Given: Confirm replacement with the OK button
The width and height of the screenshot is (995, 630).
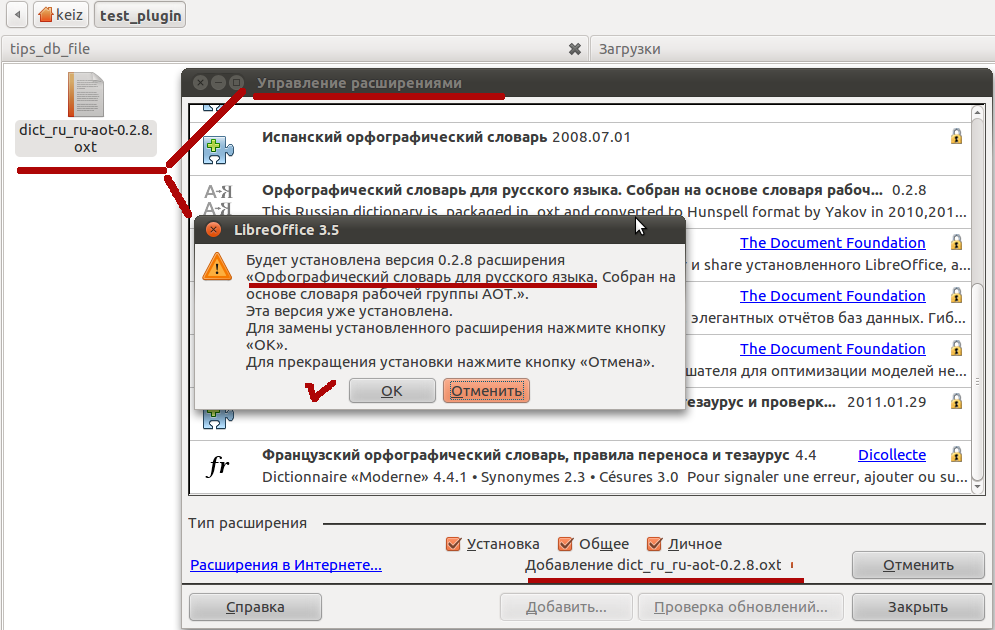Looking at the screenshot, I should (x=392, y=391).
